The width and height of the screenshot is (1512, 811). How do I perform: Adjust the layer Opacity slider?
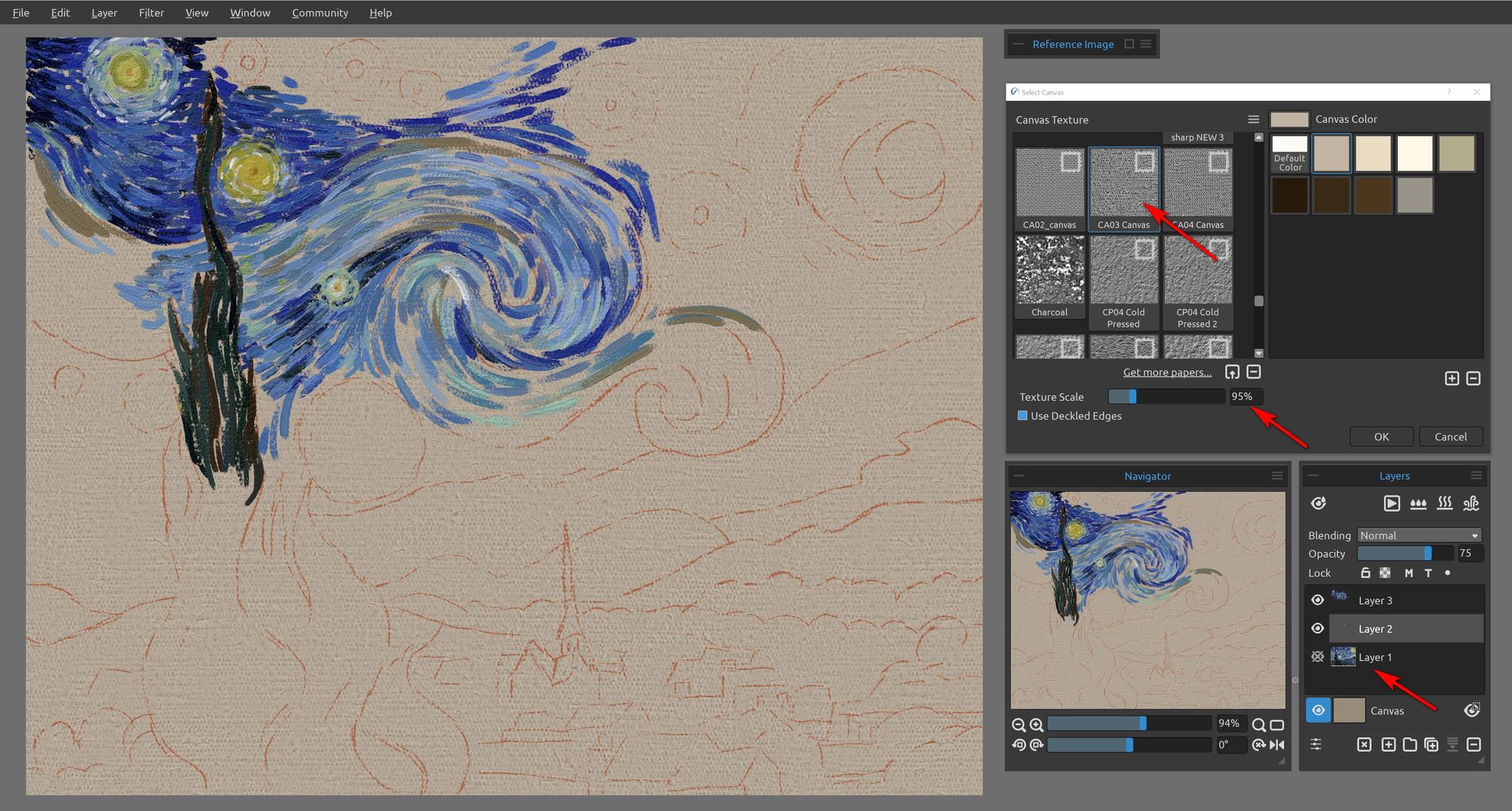[x=1406, y=554]
